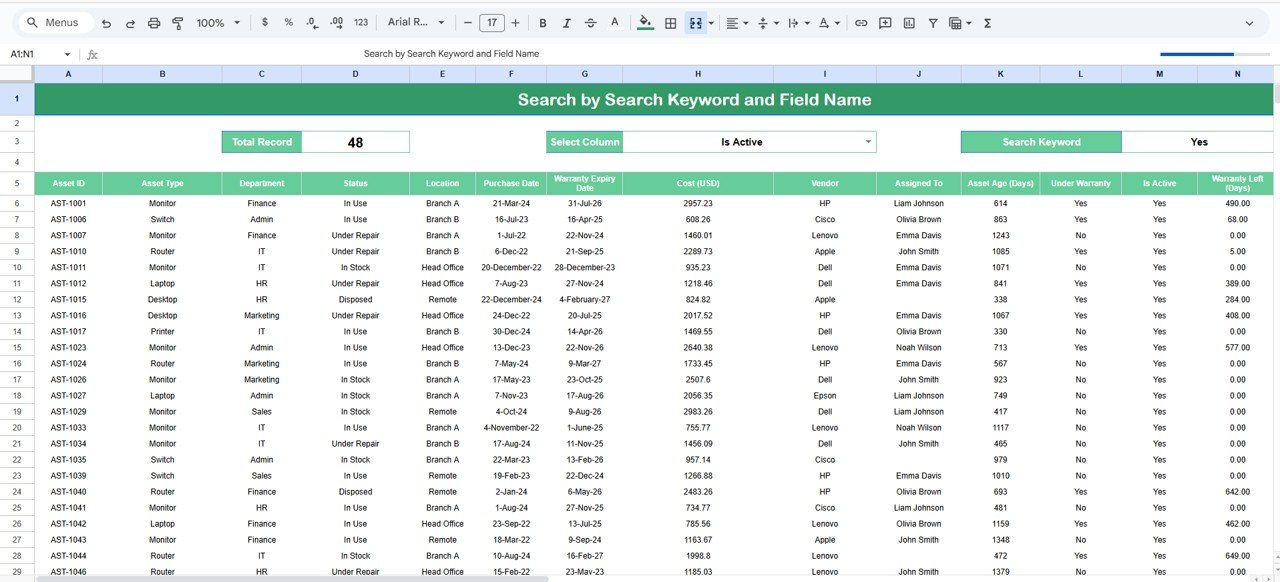Screen dimensions: 1280x582
Task: Click the Undo button
Action: (105, 22)
